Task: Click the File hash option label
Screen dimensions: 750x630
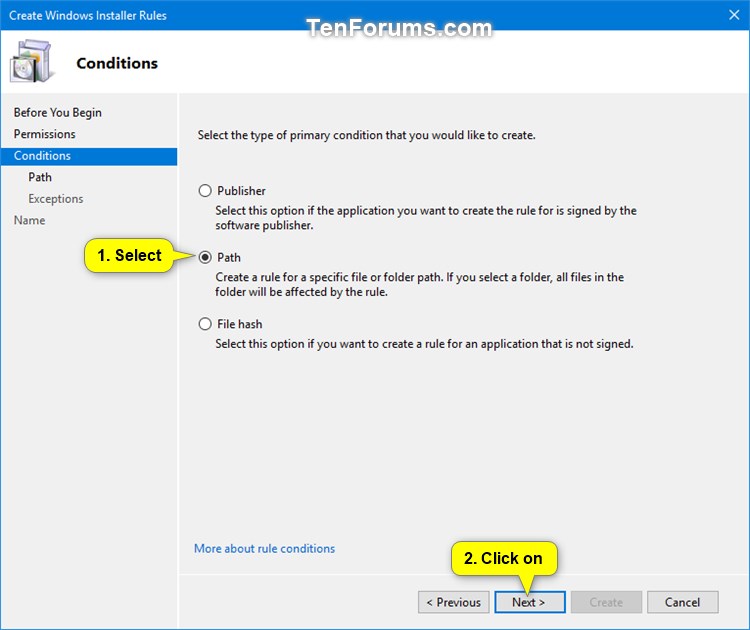Action: click(x=240, y=324)
